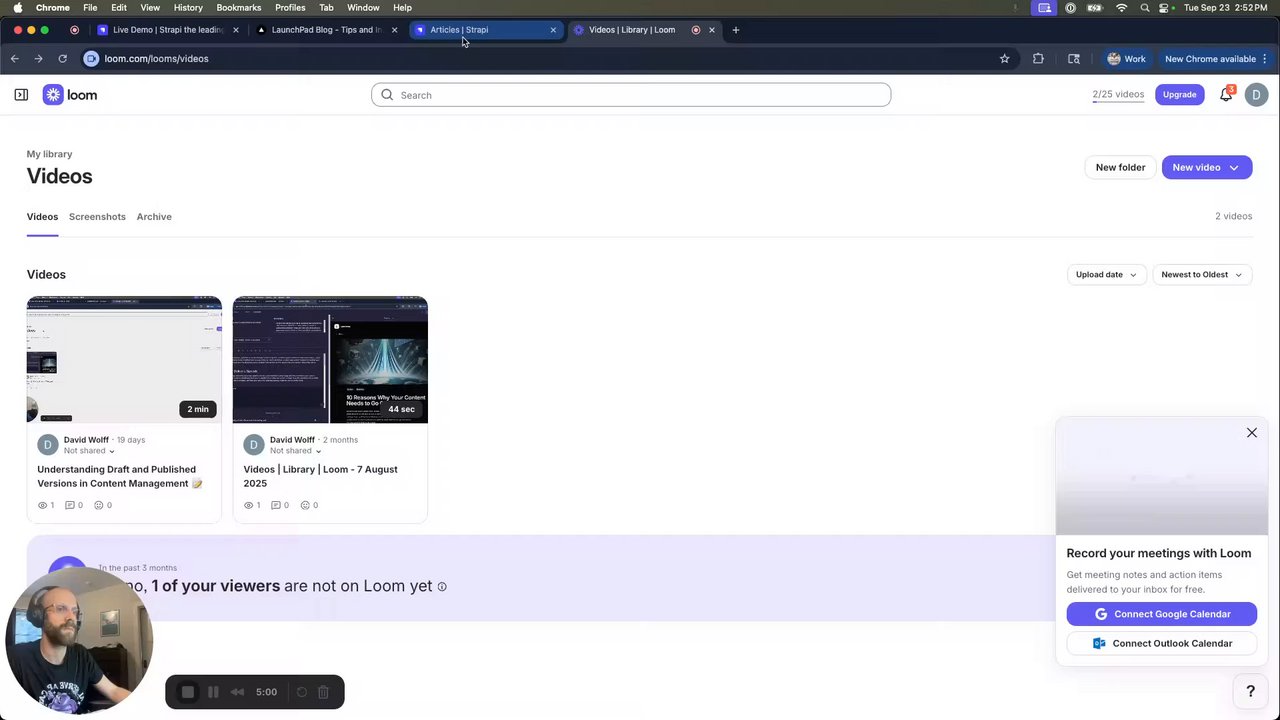Click the address bar URL loom.com/looms/videos
1280x720 pixels.
(x=156, y=59)
